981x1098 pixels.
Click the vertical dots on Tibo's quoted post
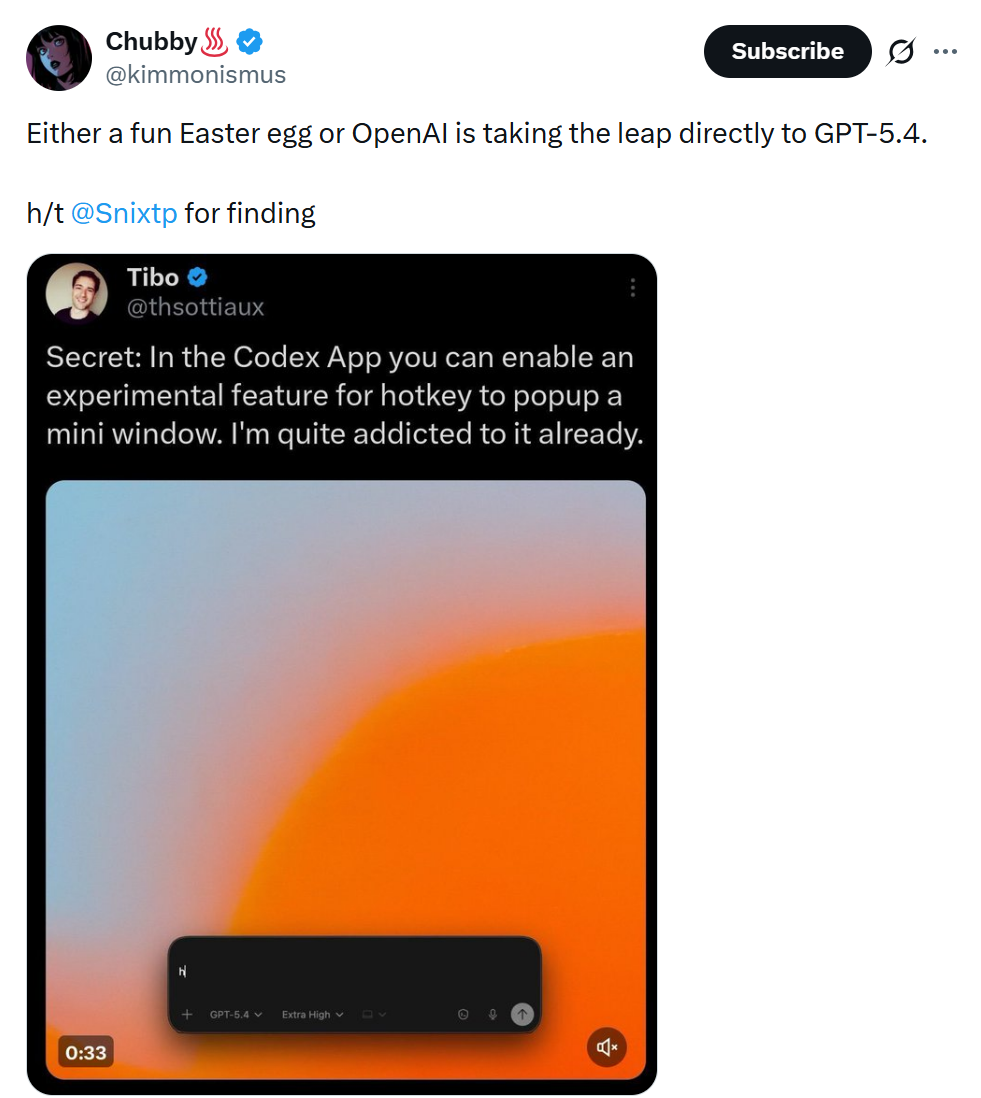[633, 288]
